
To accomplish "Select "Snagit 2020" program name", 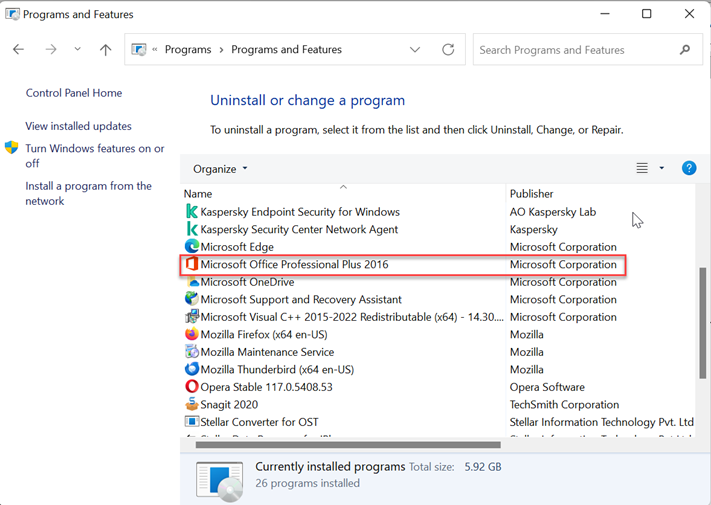I will (229, 405).
